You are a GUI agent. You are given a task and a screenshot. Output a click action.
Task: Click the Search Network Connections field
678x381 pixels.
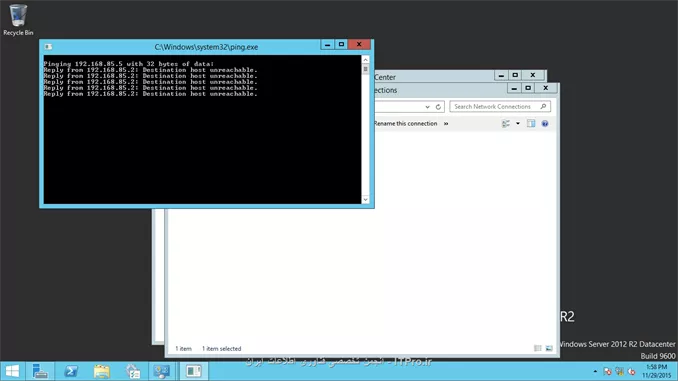[500, 106]
